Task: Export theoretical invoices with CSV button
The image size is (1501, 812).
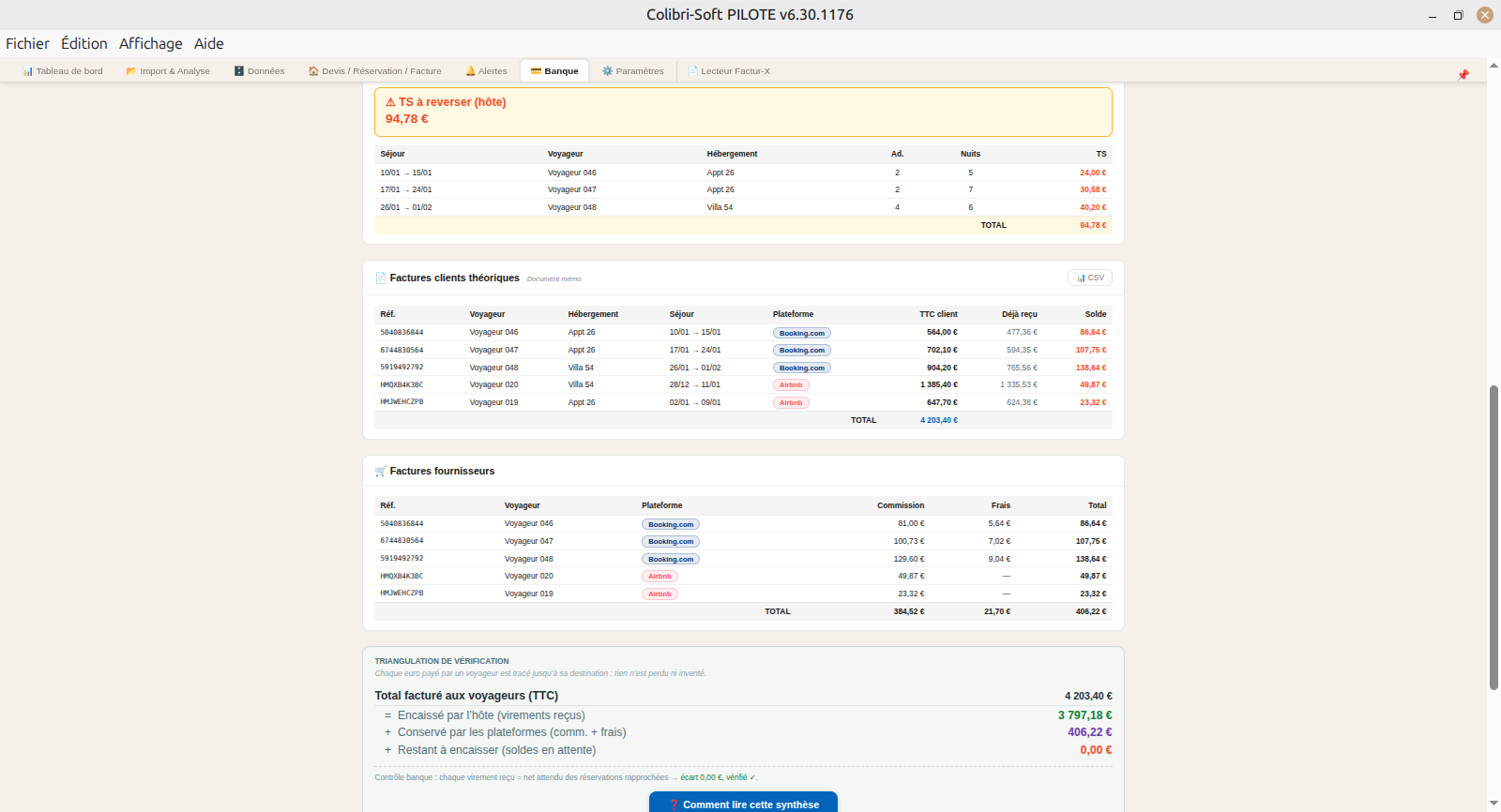Action: [1090, 278]
